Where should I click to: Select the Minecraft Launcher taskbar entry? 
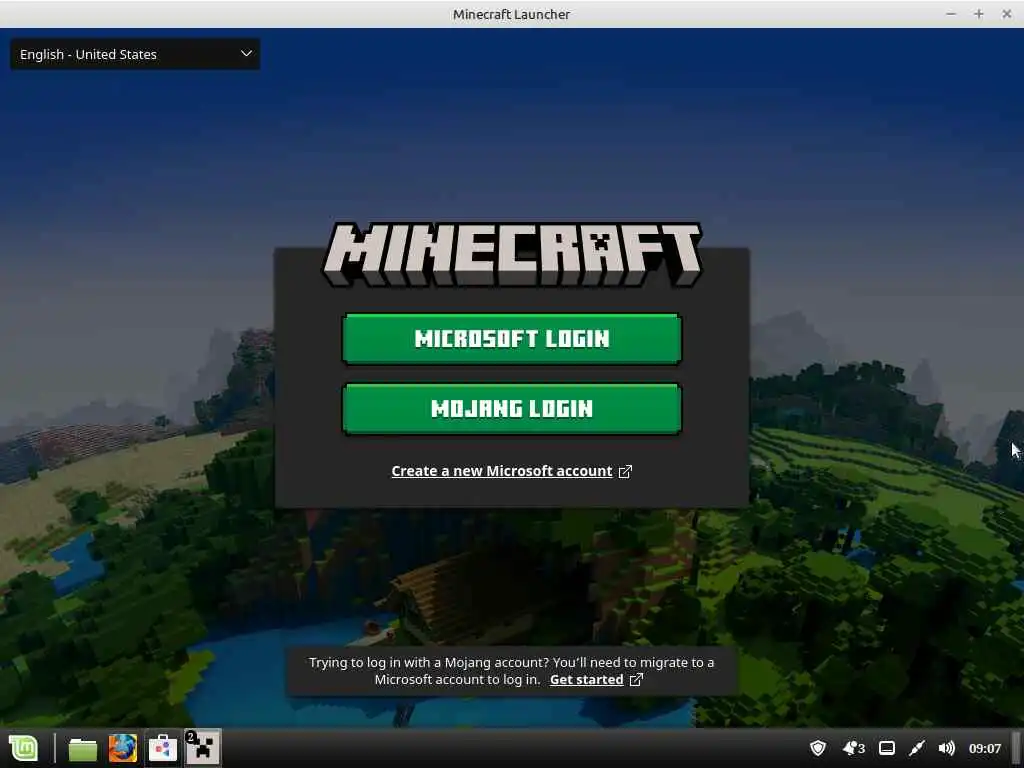tap(203, 748)
